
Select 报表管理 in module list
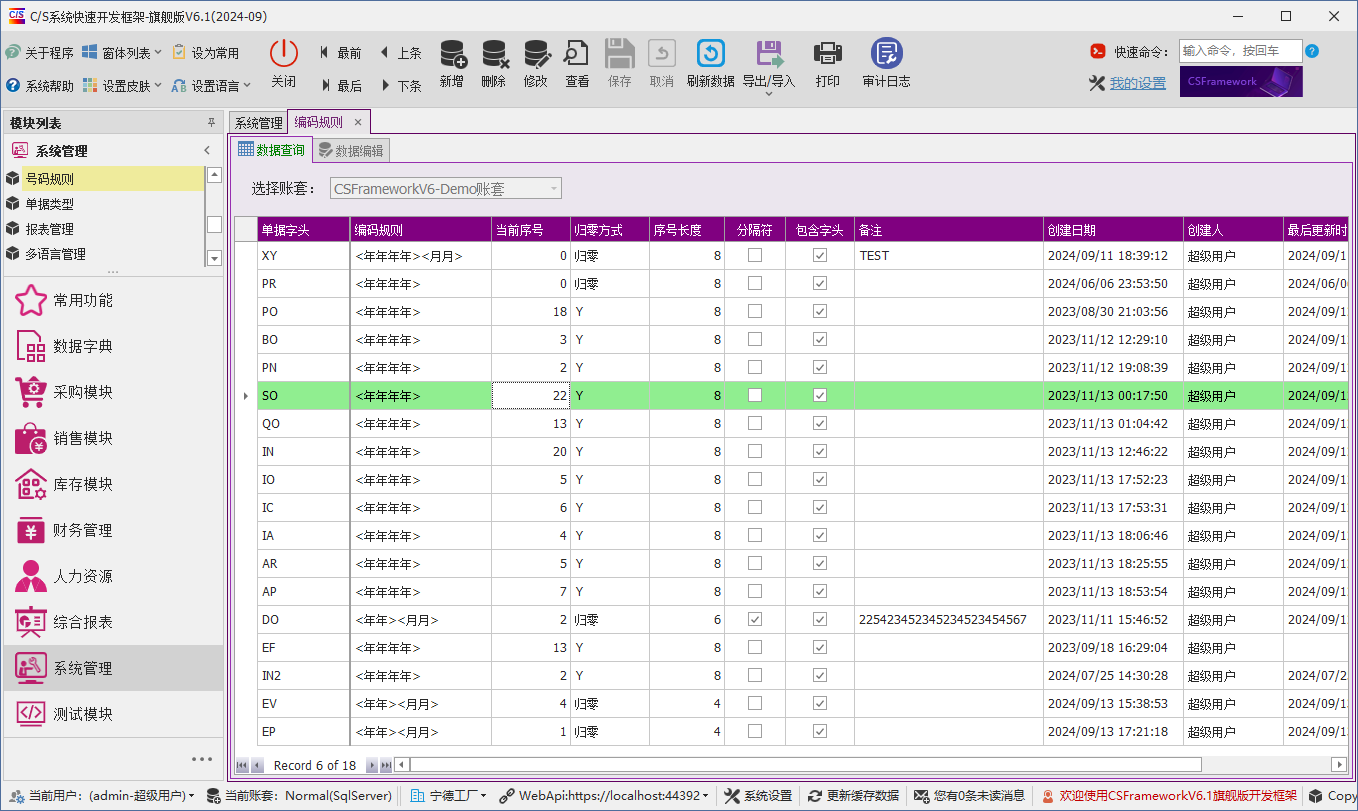click(x=104, y=229)
